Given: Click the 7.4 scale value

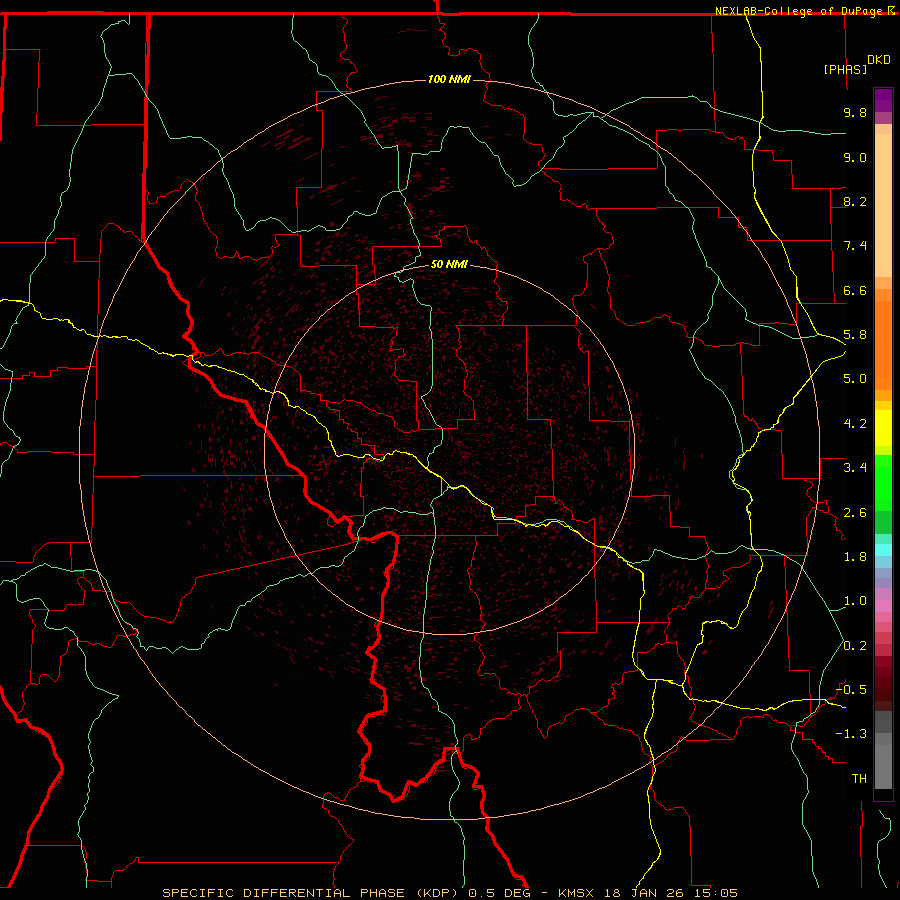Looking at the screenshot, I should (x=855, y=246).
